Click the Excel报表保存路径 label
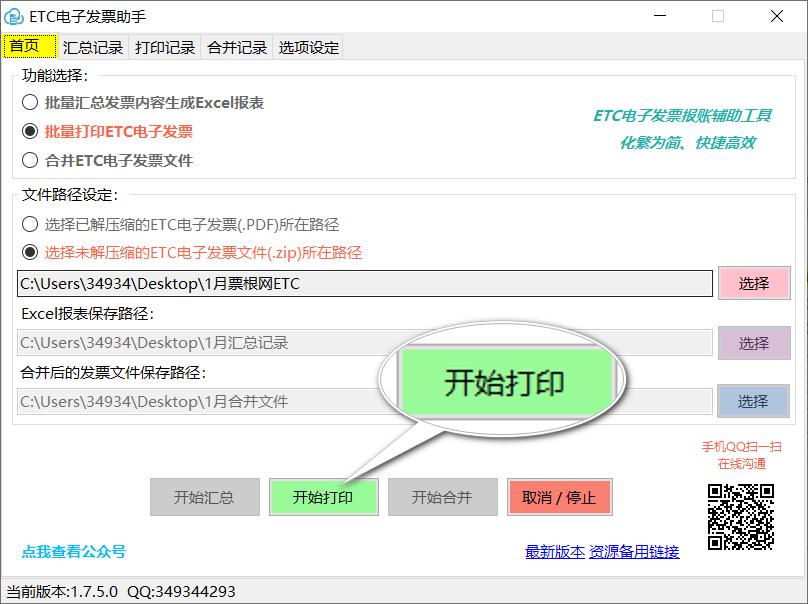The height and width of the screenshot is (604, 808). 88,313
